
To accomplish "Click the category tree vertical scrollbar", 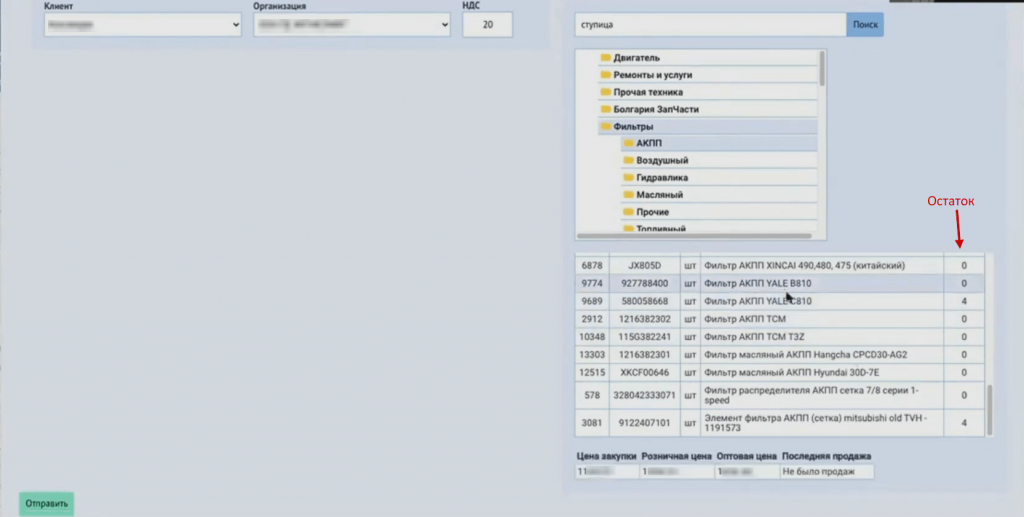I will 822,70.
